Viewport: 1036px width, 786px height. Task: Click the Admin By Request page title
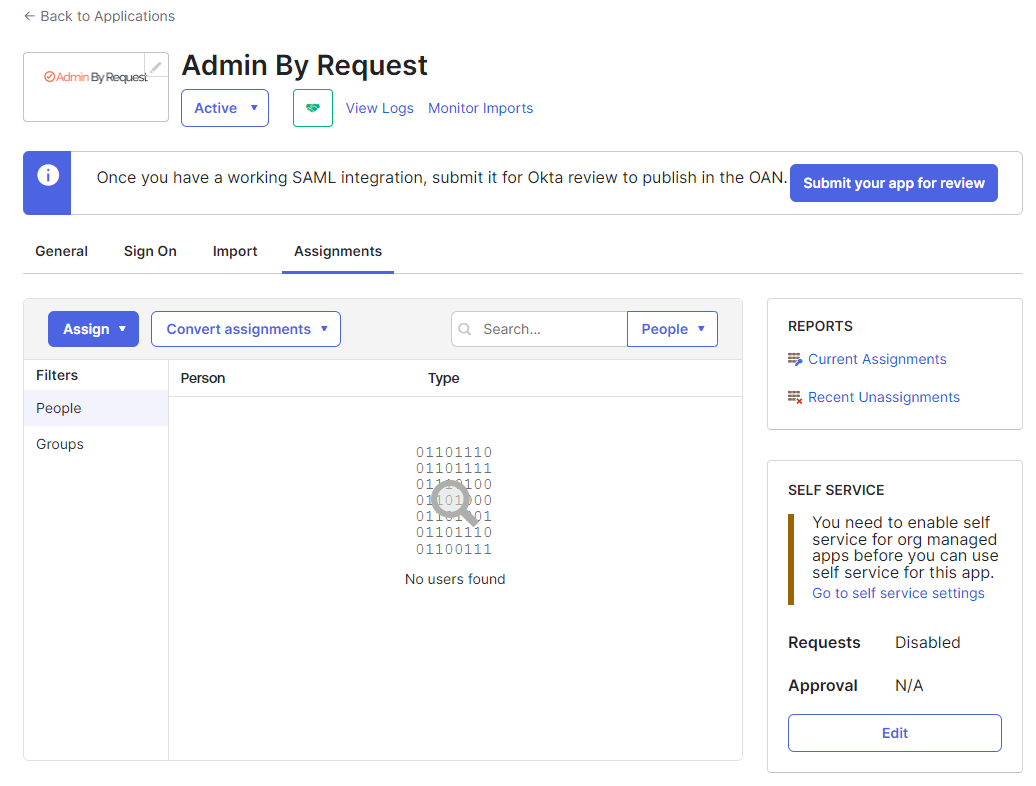(305, 65)
